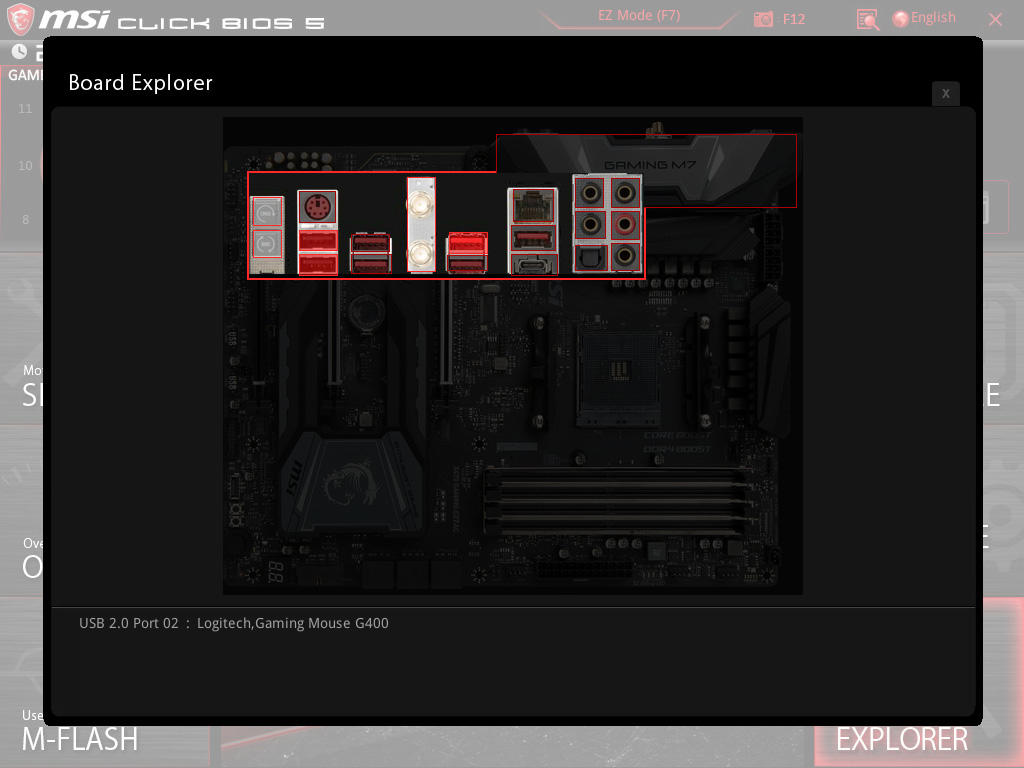The image size is (1024, 768).
Task: Select lower USB port left of antenna connectors
Action: click(x=371, y=263)
